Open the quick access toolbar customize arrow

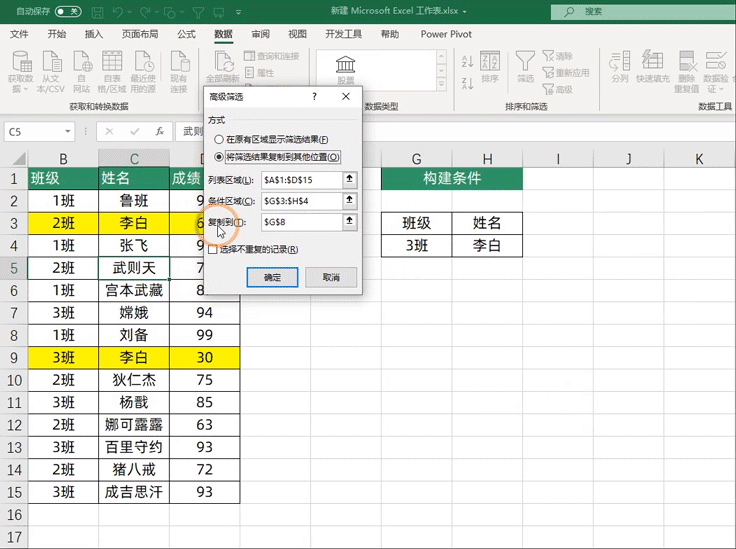238,12
